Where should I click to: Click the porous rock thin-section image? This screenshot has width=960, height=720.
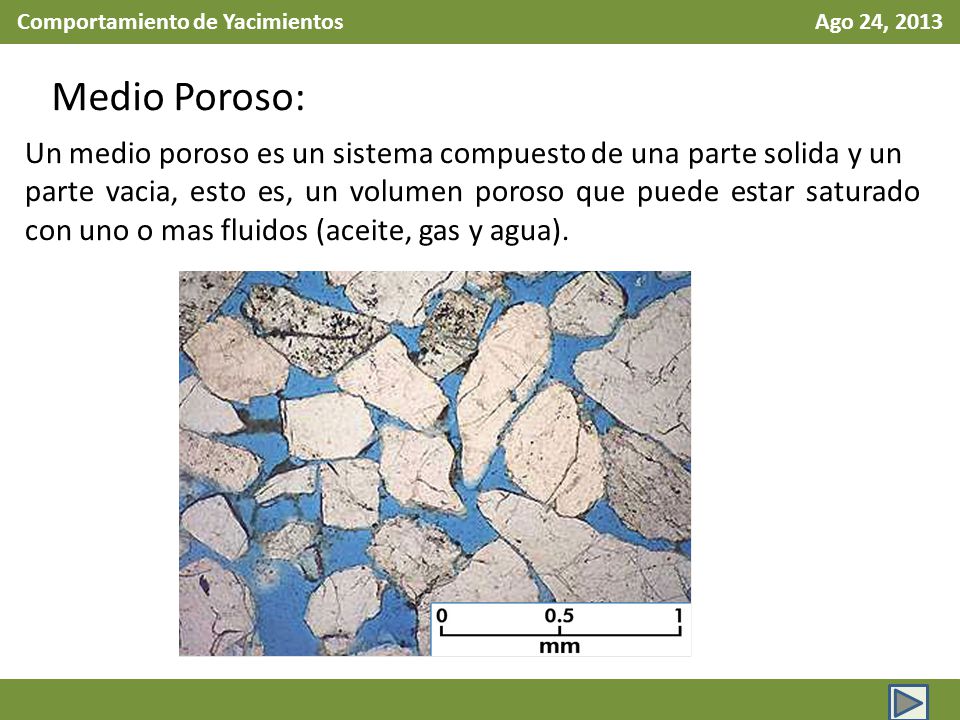435,463
